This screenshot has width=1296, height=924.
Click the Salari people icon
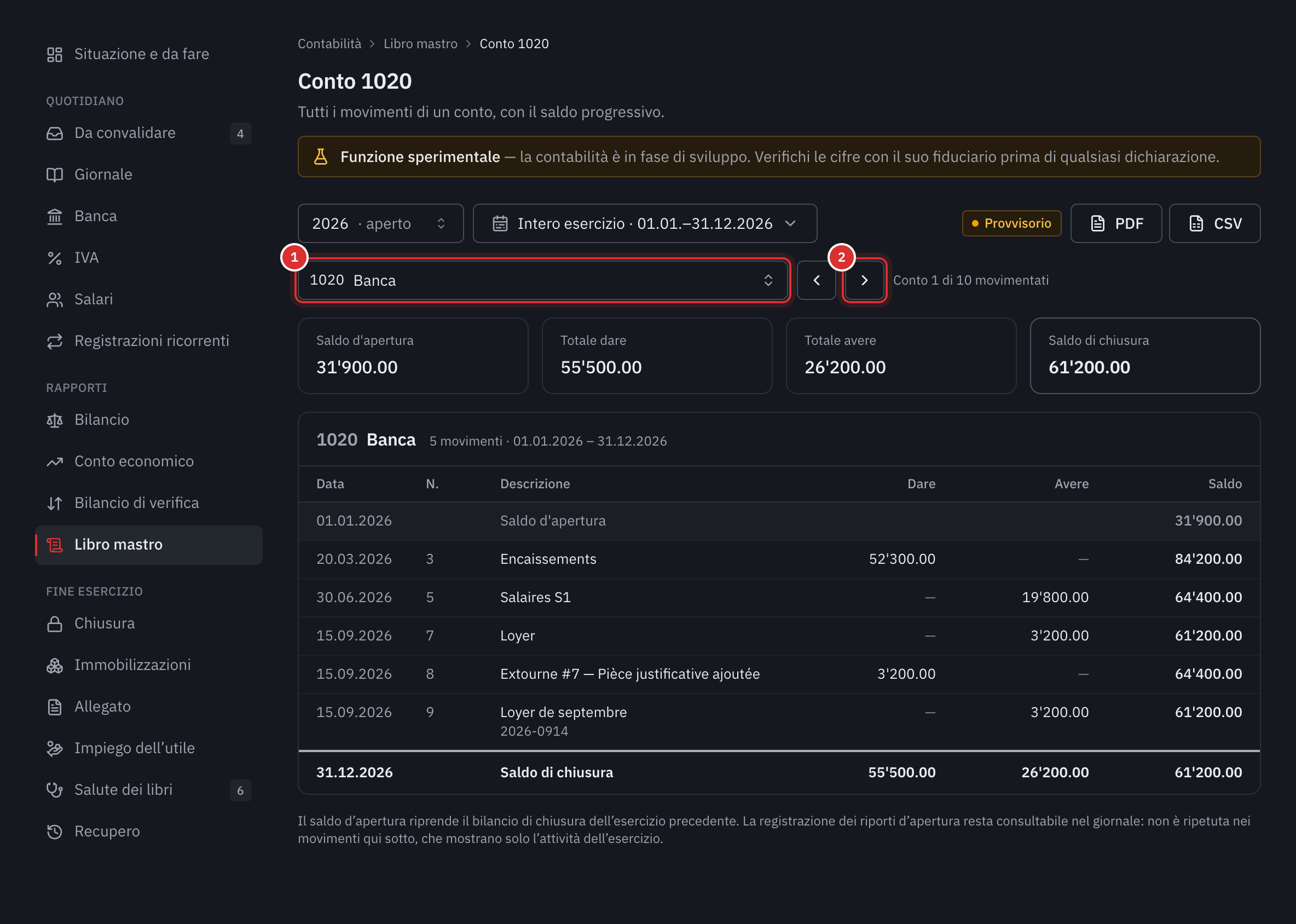point(55,299)
